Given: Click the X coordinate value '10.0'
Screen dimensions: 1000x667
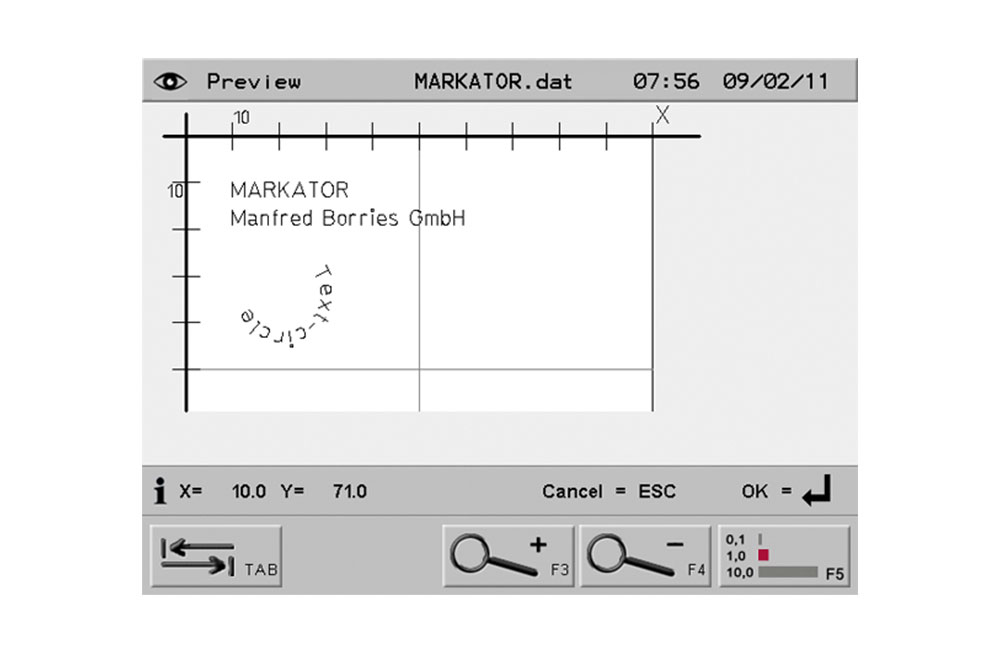Looking at the screenshot, I should click(249, 492).
